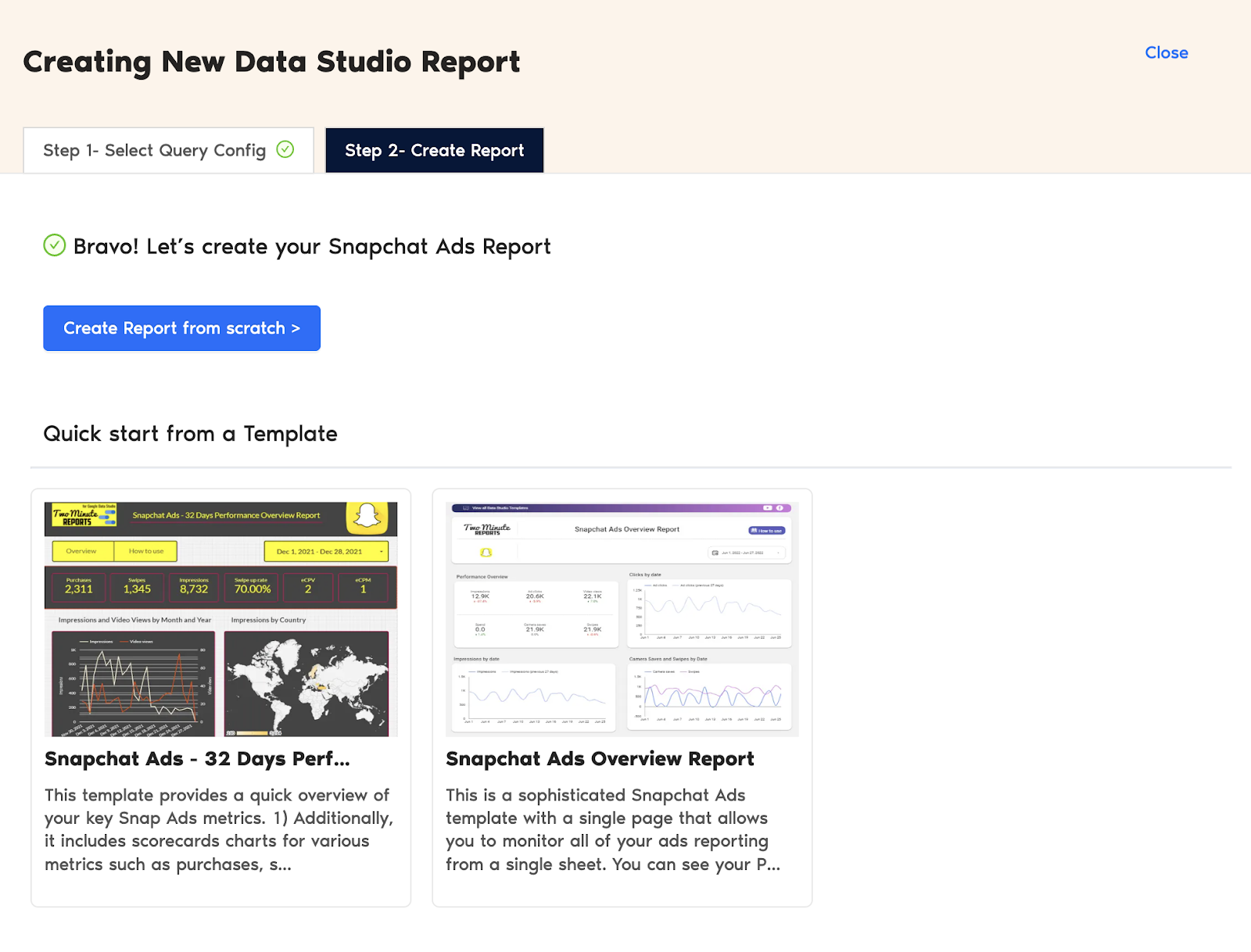Switch to Step 2 - Create Report tab
The image size is (1251, 952).
[435, 150]
